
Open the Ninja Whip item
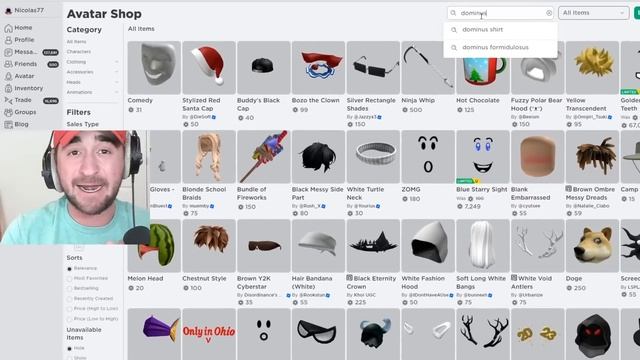click(428, 67)
